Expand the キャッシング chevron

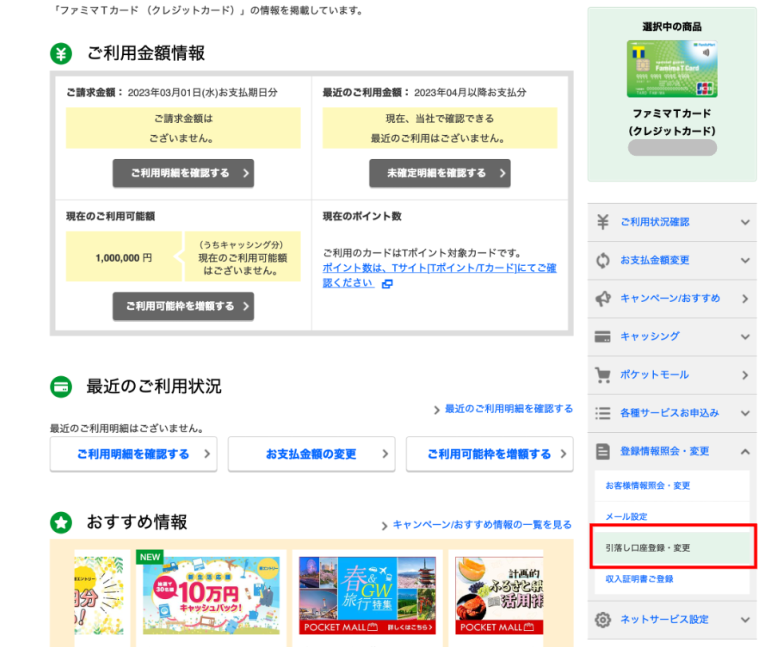745,337
